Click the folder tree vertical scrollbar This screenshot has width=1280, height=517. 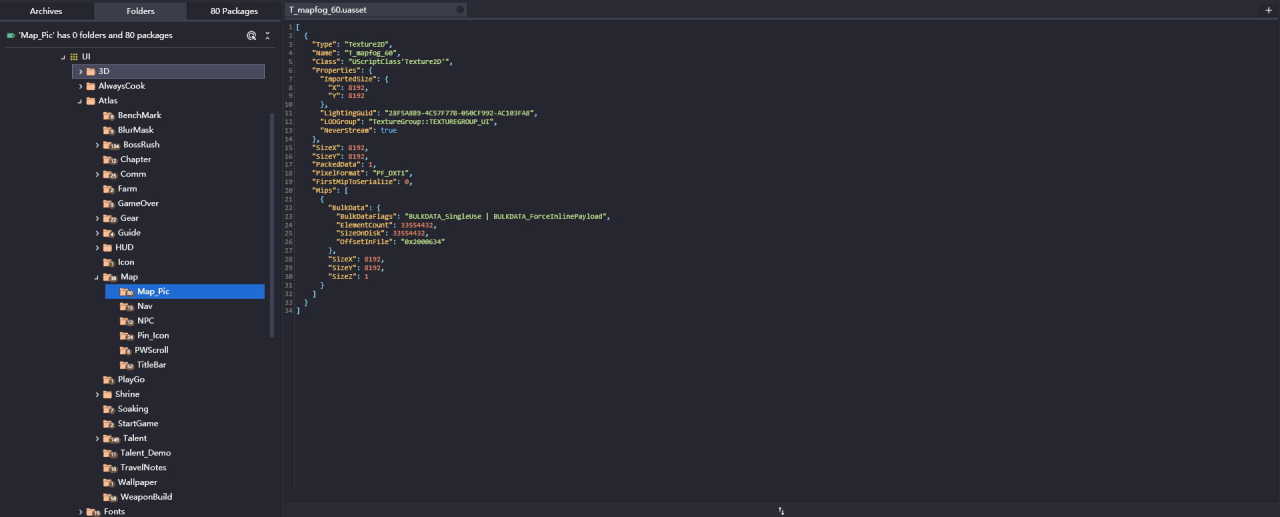(x=272, y=225)
